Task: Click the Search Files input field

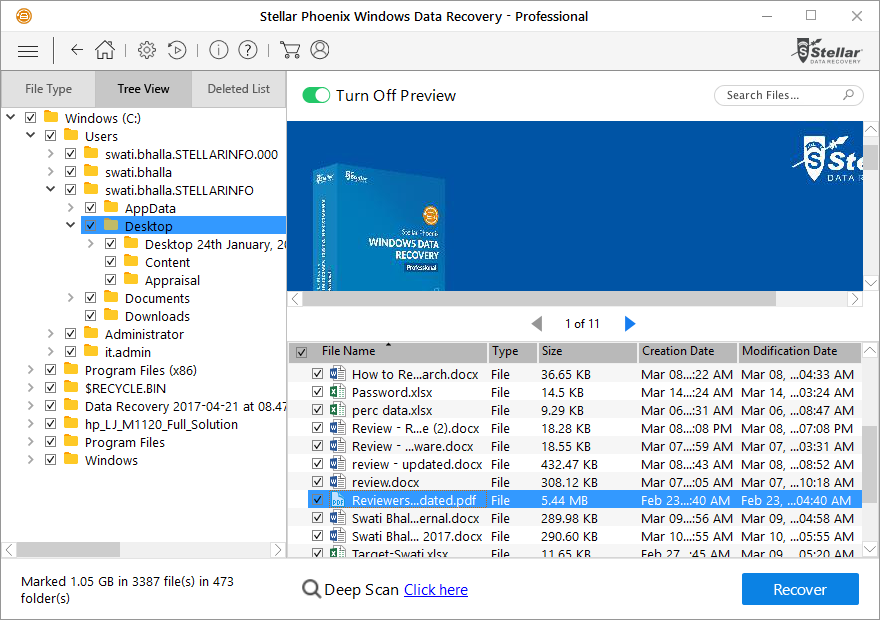Action: 788,95
